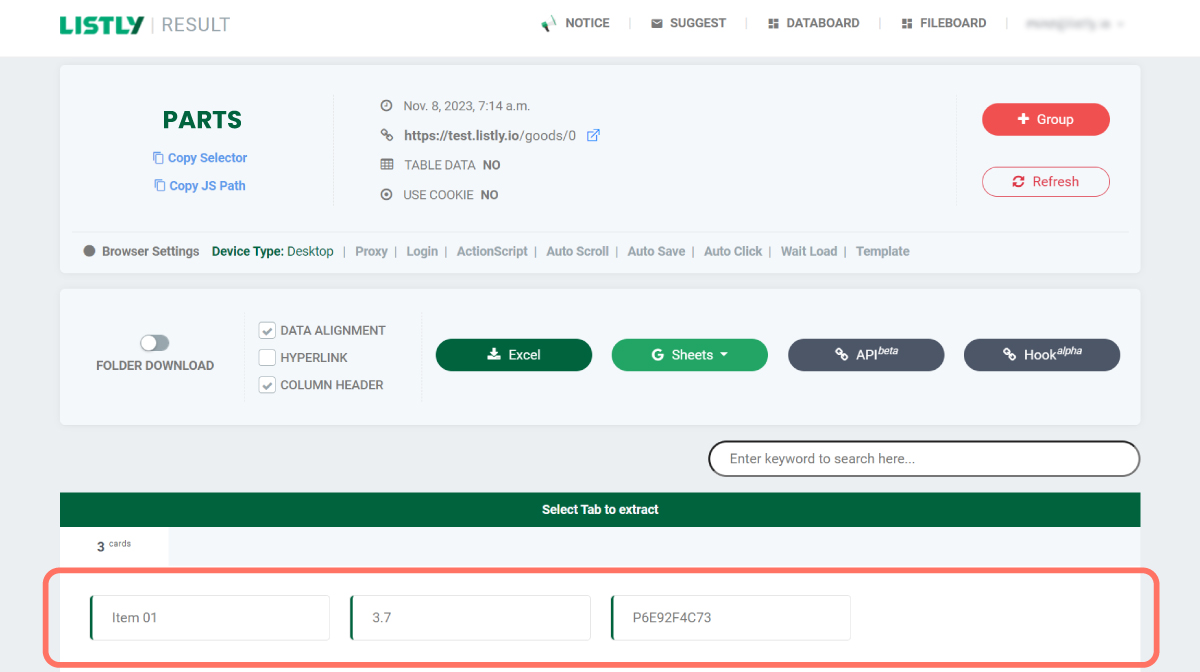Click the Copy JS Path icon
Viewport: 1200px width, 672px height.
click(159, 186)
